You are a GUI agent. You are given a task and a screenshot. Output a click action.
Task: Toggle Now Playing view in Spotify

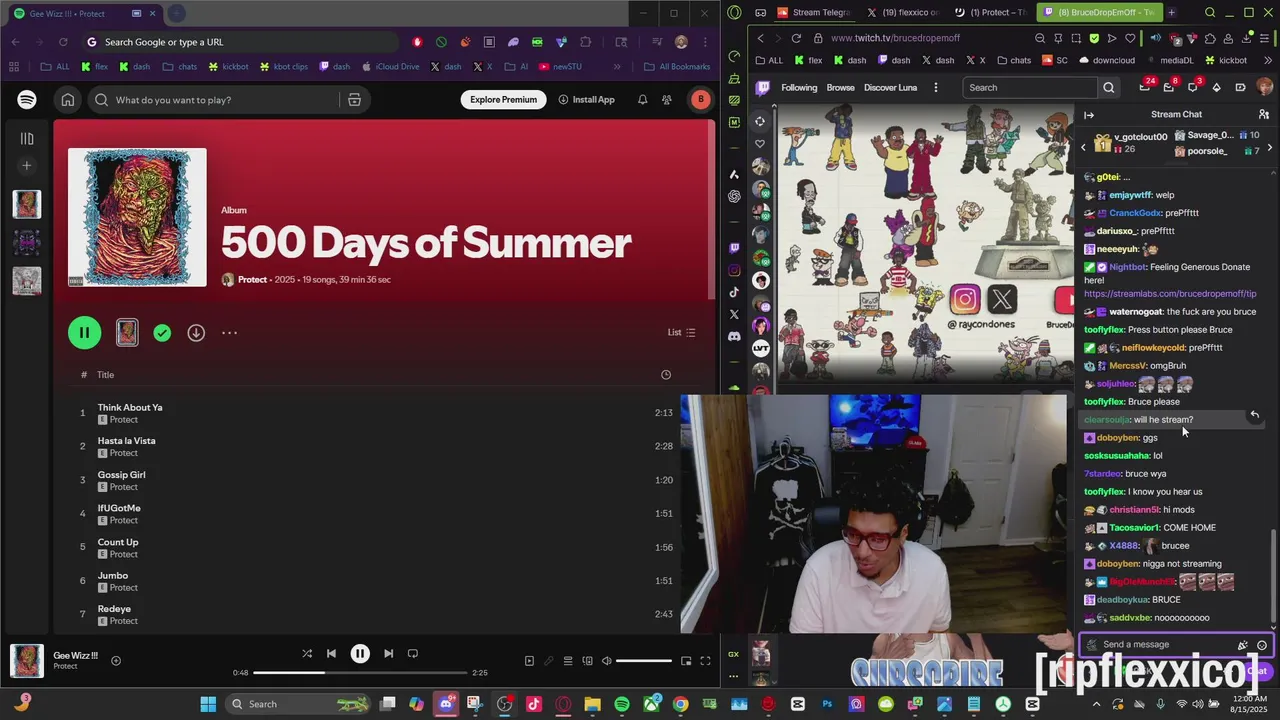click(x=529, y=661)
